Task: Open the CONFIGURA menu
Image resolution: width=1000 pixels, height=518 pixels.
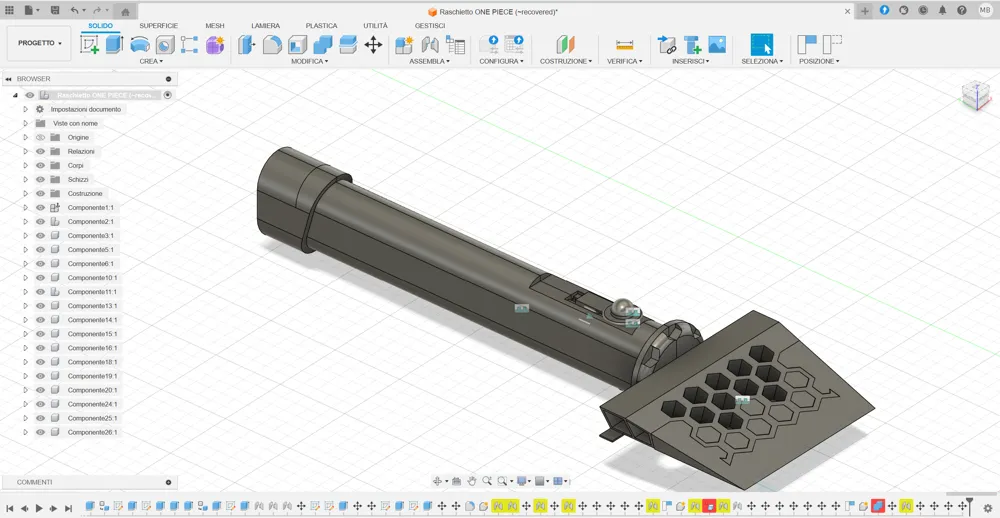Action: 501,61
